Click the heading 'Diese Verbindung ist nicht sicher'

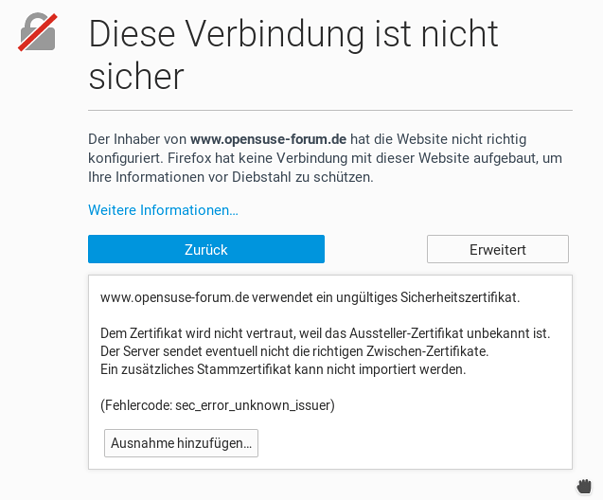coord(293,55)
